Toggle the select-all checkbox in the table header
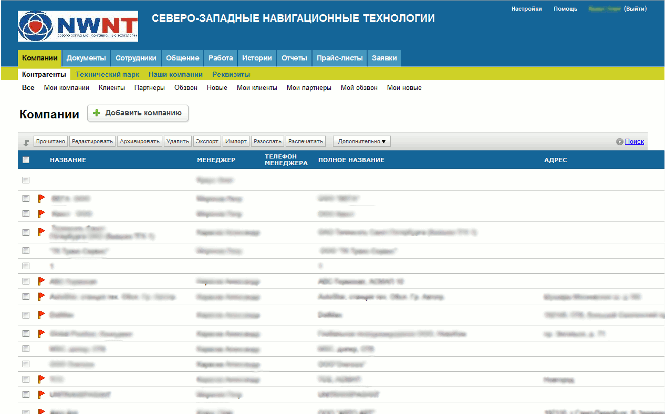Screen dimensions: 665x414 [x=26, y=160]
